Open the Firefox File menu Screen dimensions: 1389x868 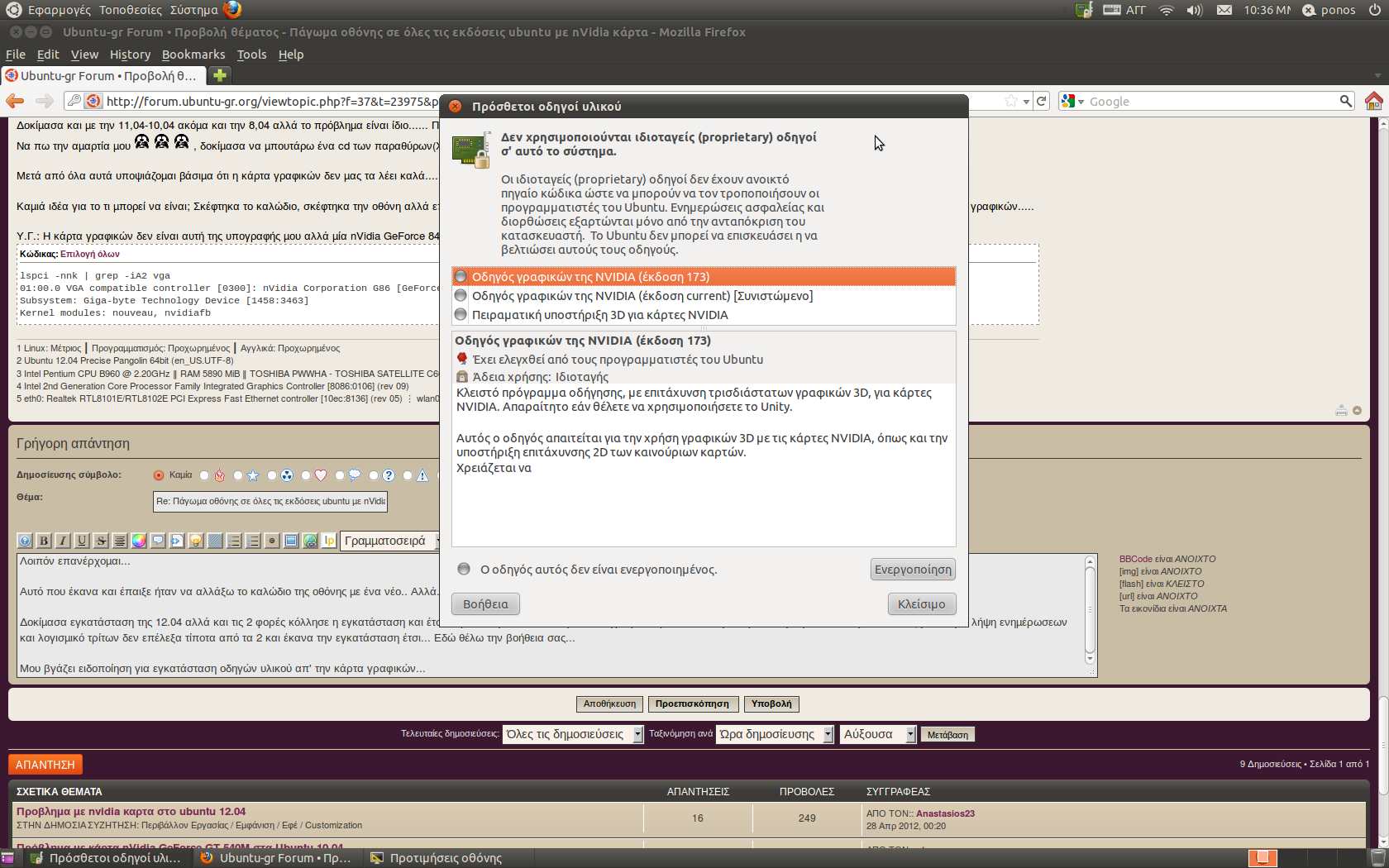pyautogui.click(x=16, y=55)
